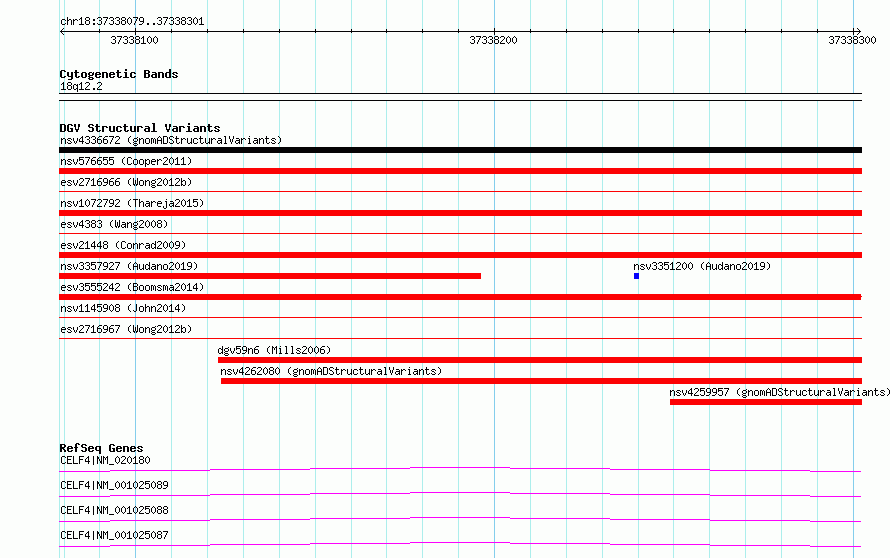Select the red nsv4262080 variant bar
Image resolution: width=890 pixels, height=558 pixels.
(541, 381)
